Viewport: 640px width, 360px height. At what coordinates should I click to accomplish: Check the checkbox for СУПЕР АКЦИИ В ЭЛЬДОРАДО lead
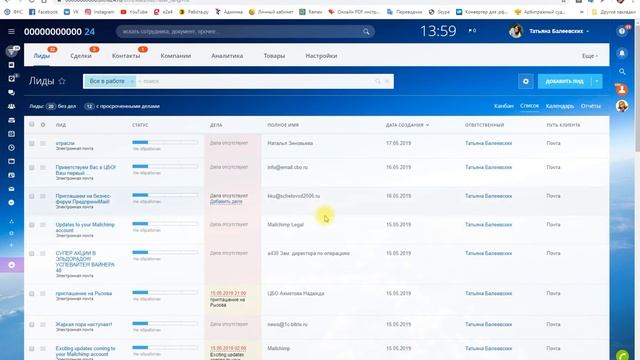click(x=31, y=253)
